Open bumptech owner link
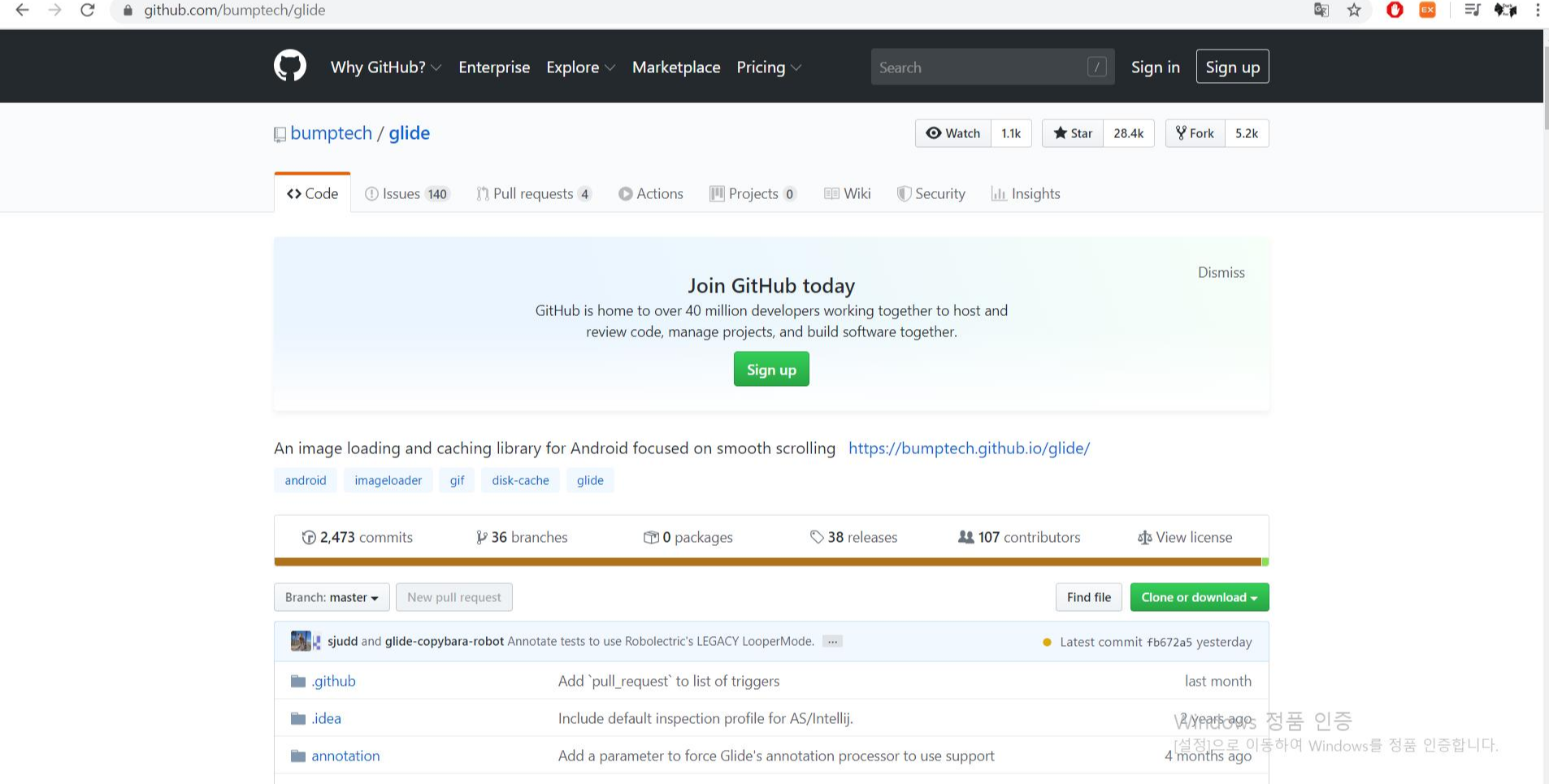 [331, 133]
